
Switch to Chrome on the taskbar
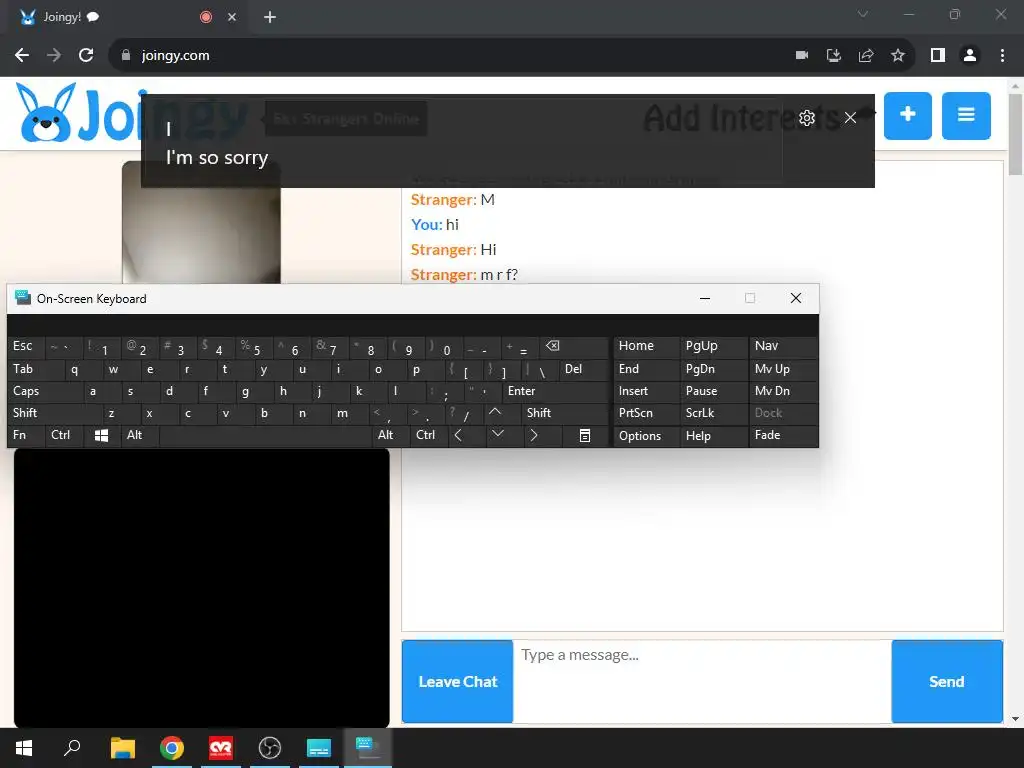[172, 748]
